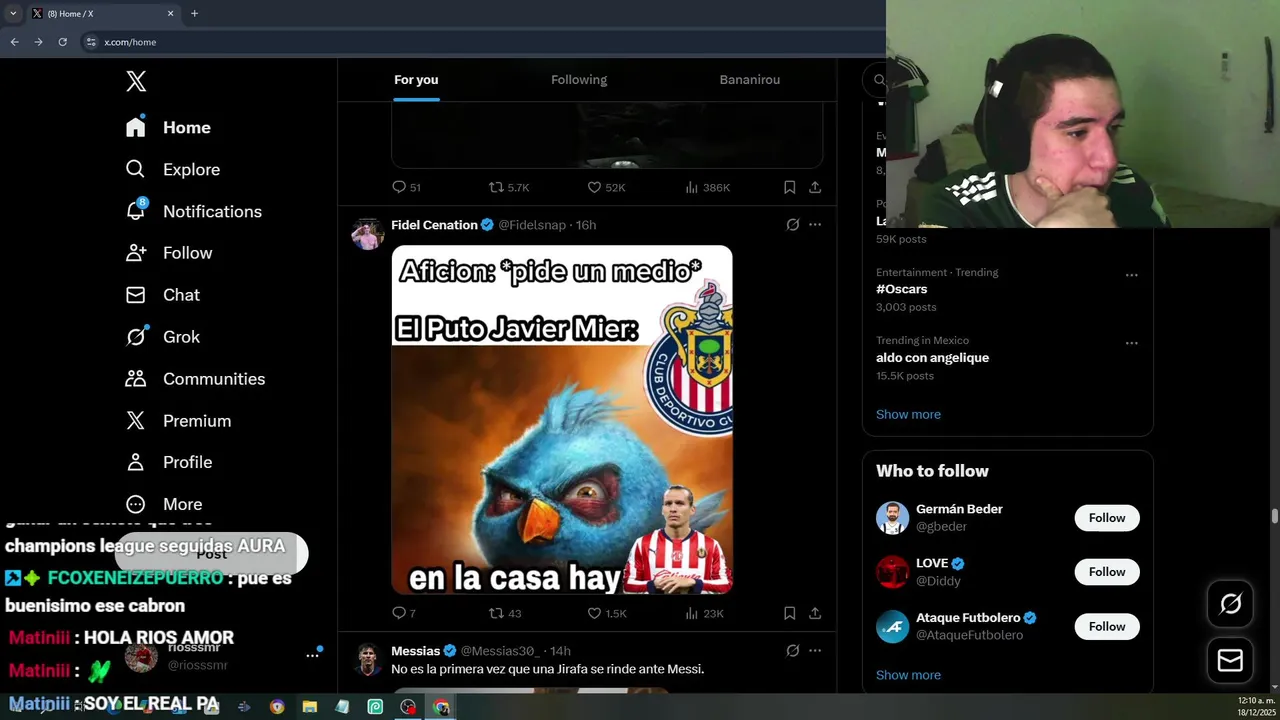Switch to the For you tab
The height and width of the screenshot is (720, 1280).
tap(416, 80)
